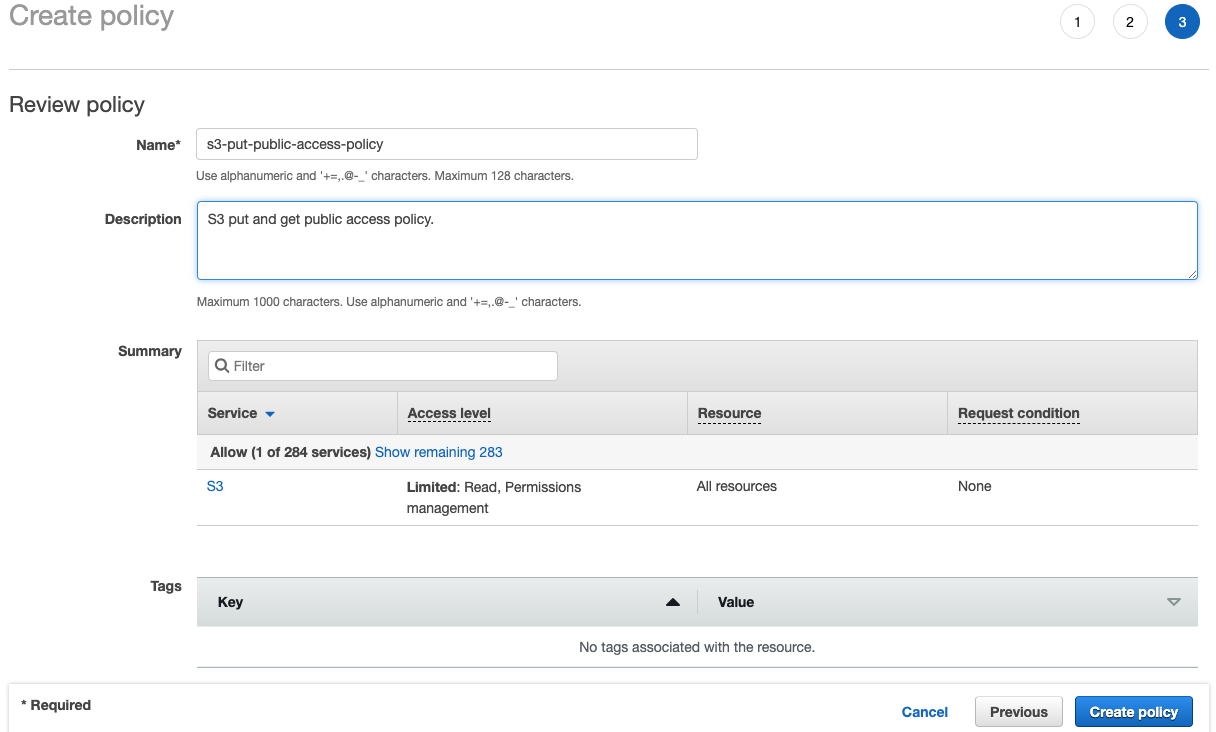Viewport: 1216px width, 732px height.
Task: Click the Service column sort arrow
Action: [270, 414]
